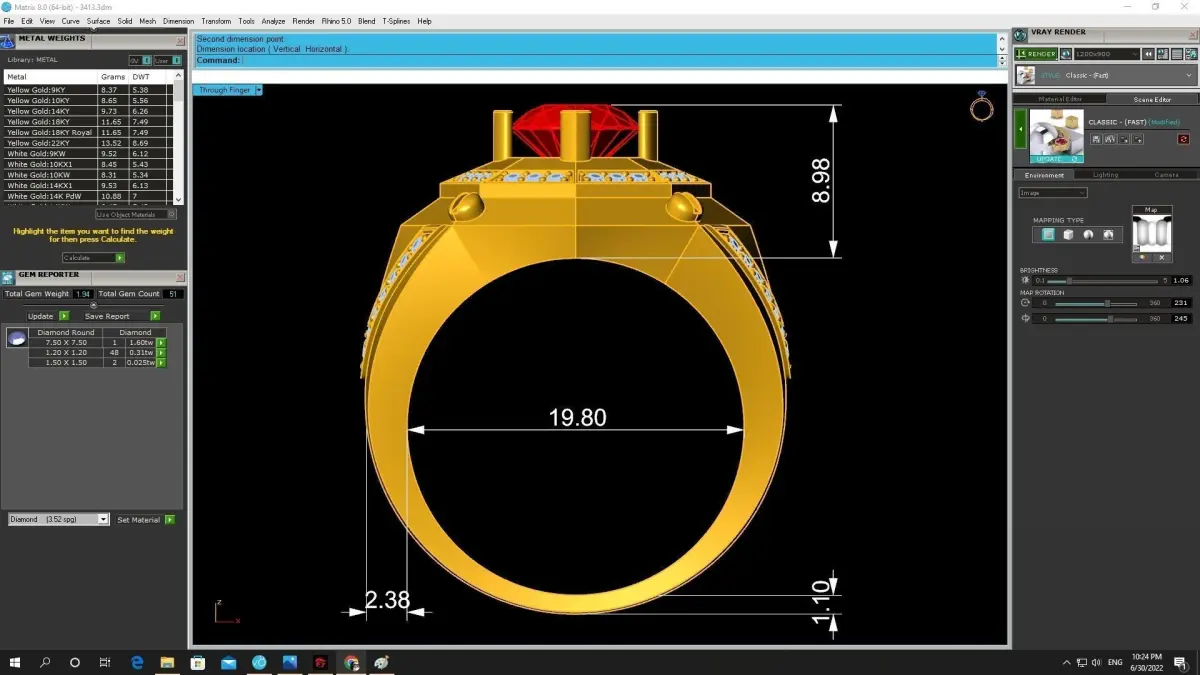1200x675 pixels.
Task: Open the Blend menu
Action: click(x=366, y=21)
